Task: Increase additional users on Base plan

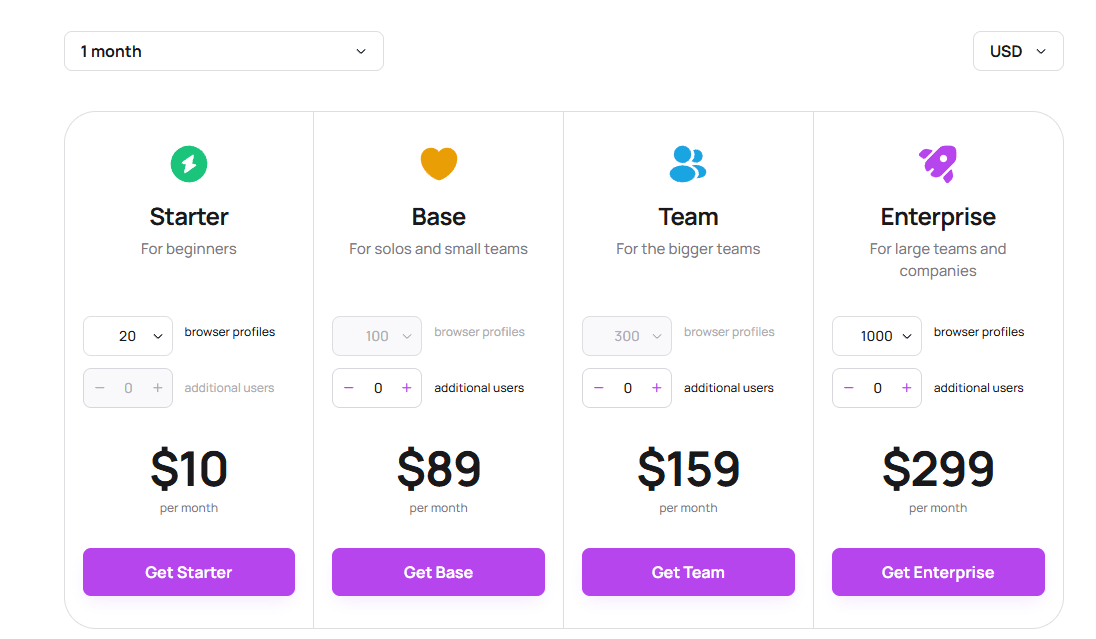Action: (x=406, y=388)
